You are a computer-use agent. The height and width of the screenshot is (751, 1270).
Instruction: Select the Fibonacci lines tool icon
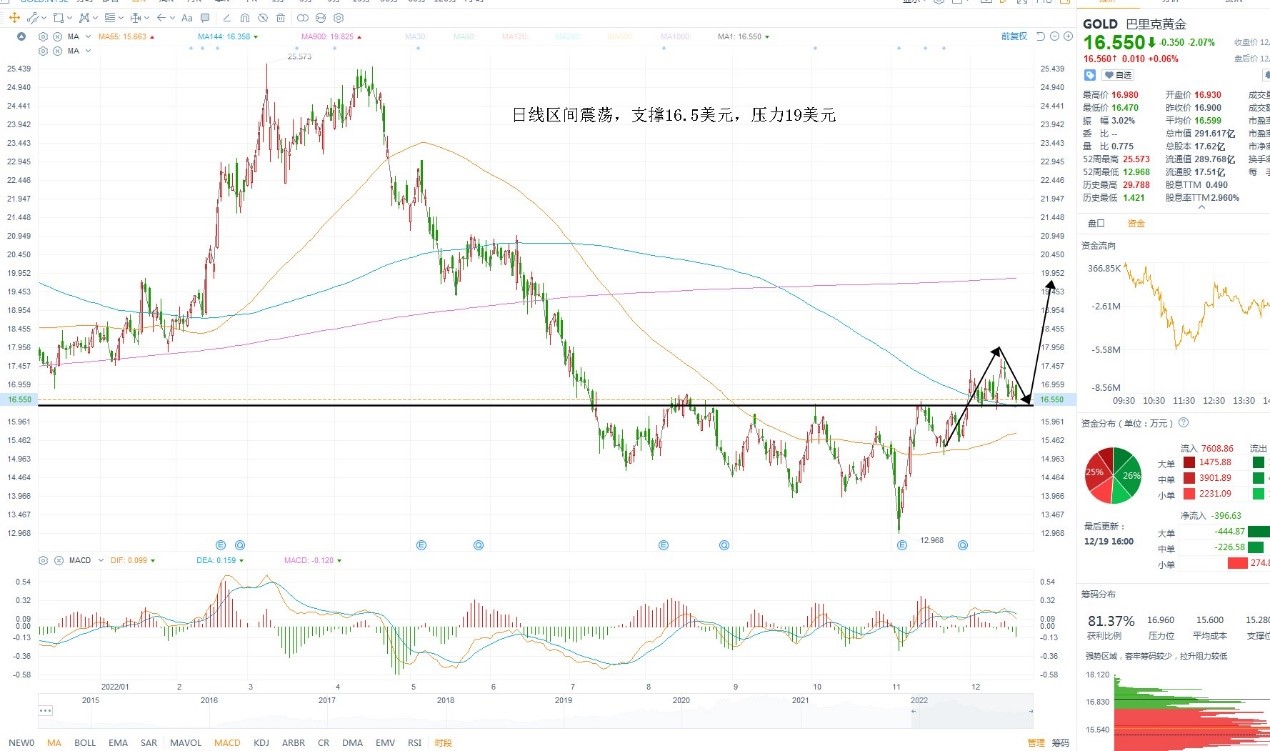(x=109, y=17)
